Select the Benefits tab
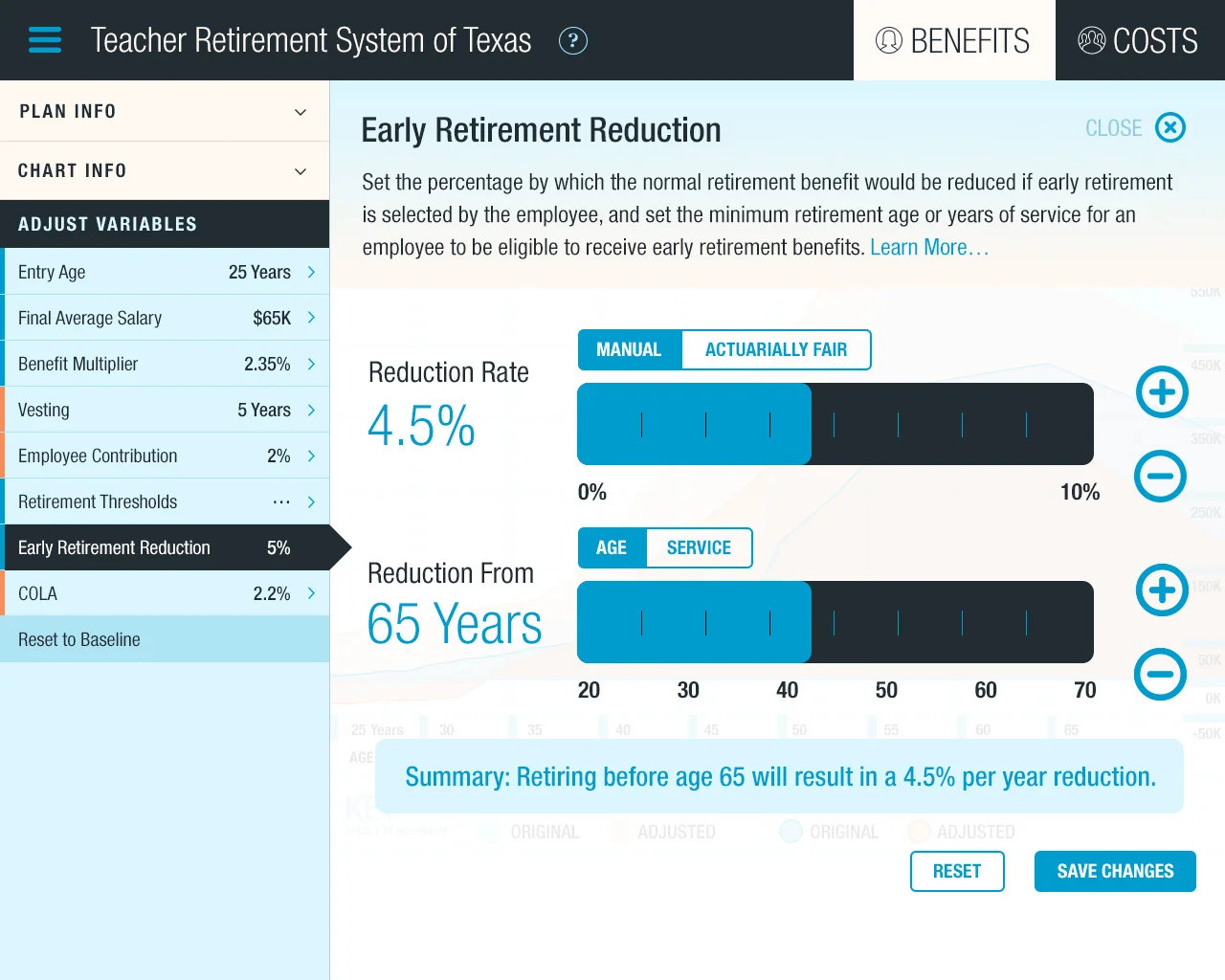 pyautogui.click(x=954, y=40)
